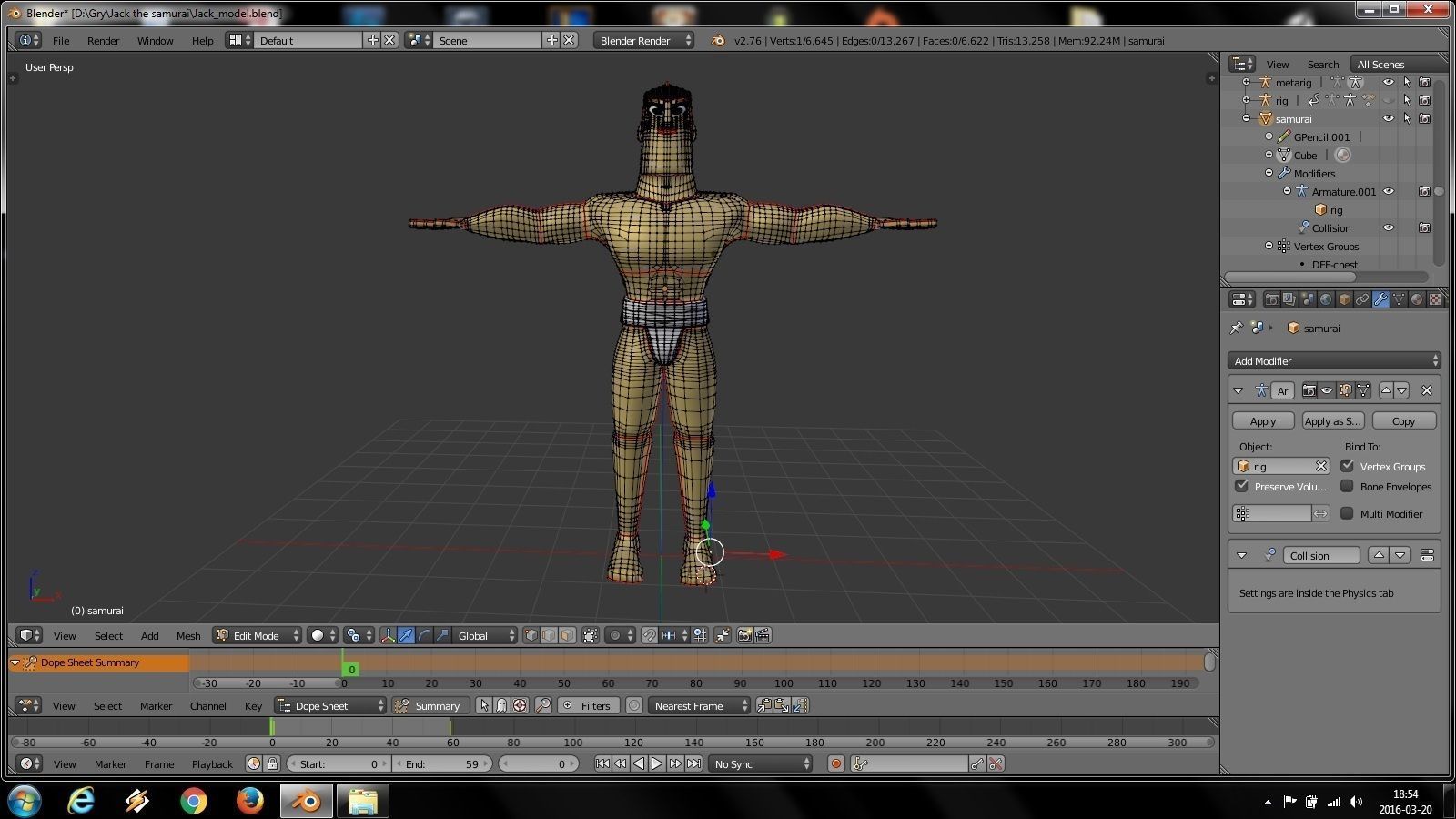Open the Add Modifier dropdown
1456x819 pixels.
click(x=1334, y=360)
